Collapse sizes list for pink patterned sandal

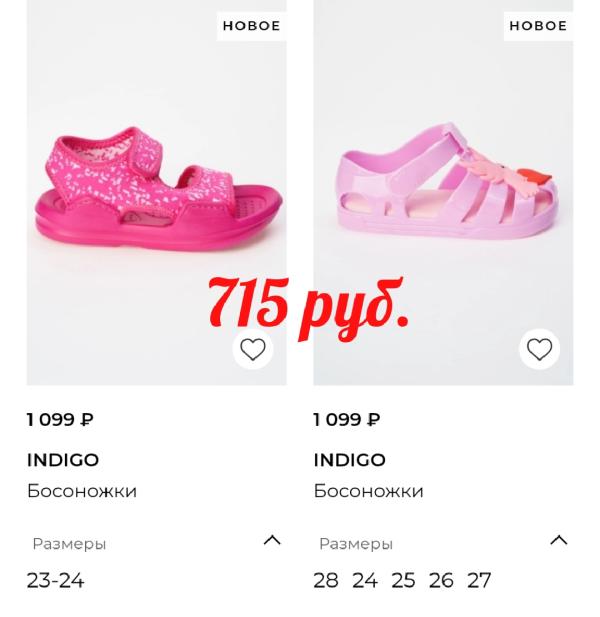tap(272, 540)
